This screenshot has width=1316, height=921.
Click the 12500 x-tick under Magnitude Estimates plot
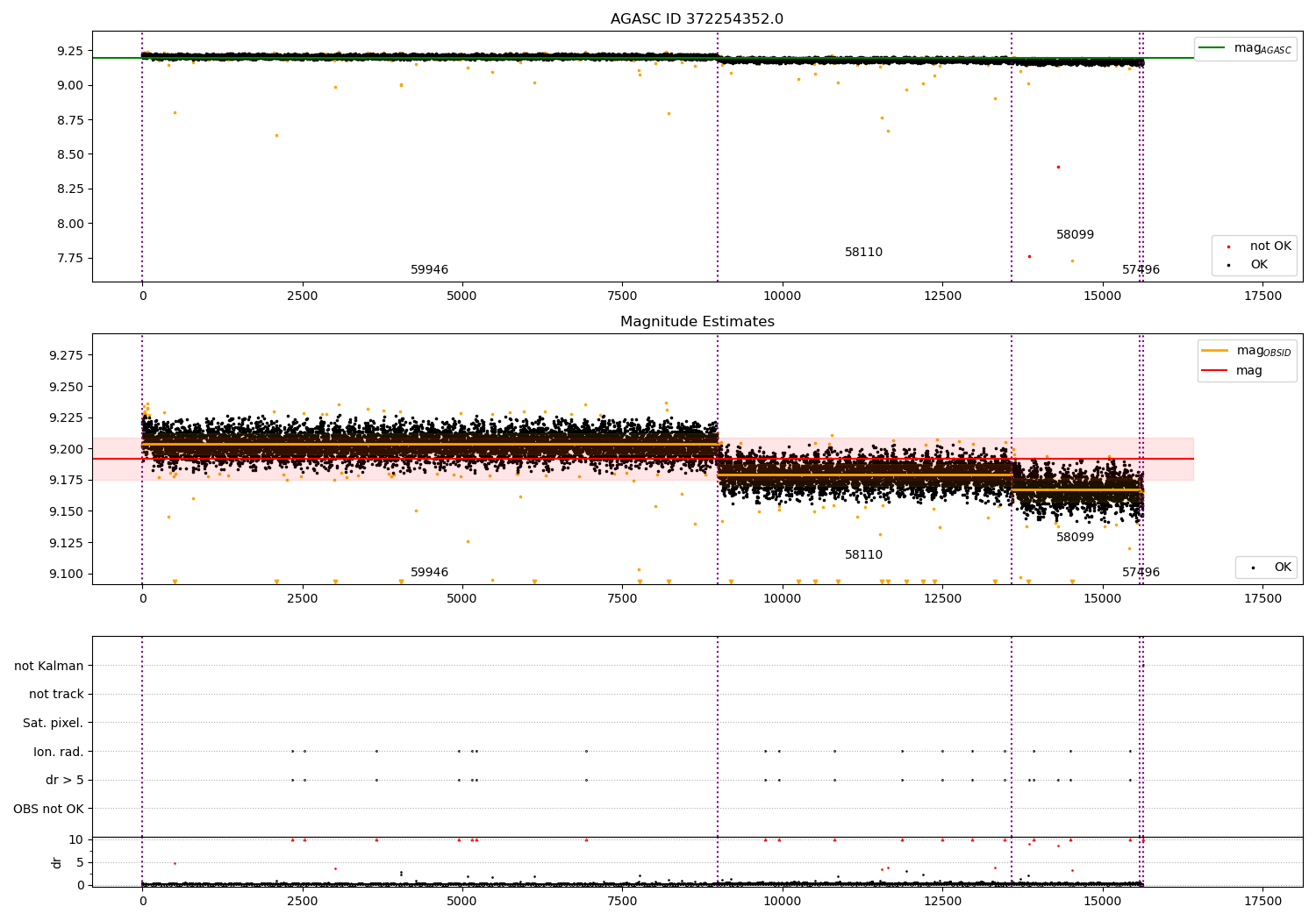[x=942, y=599]
